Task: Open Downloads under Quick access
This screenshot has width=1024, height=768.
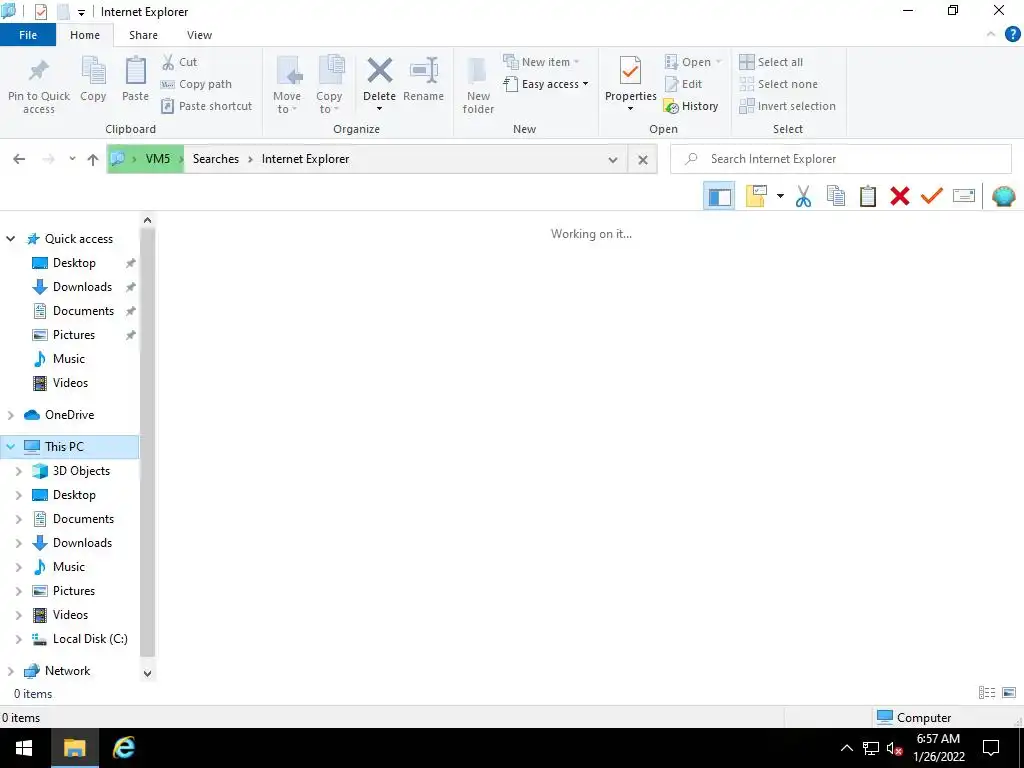Action: tap(82, 287)
